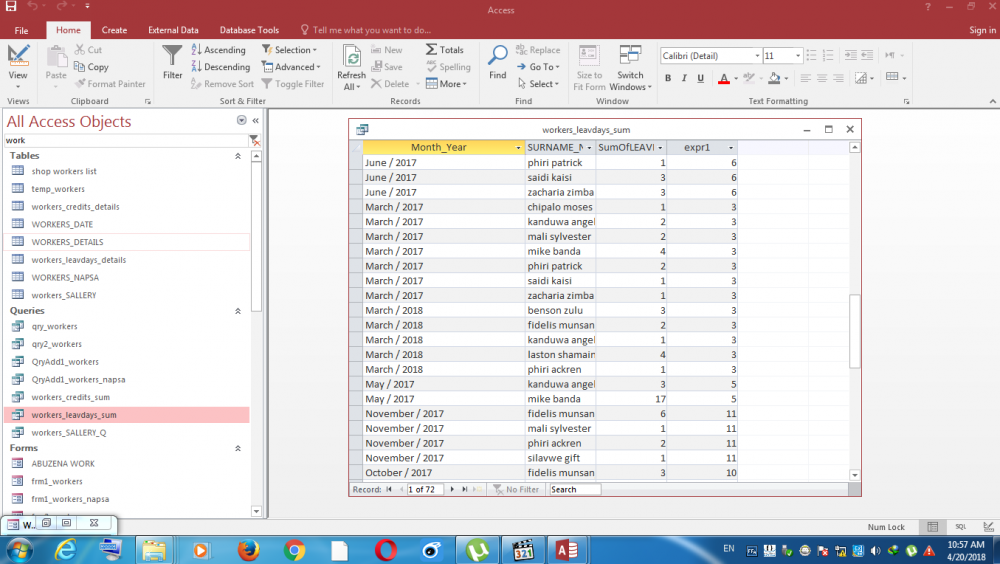1000x564 pixels.
Task: Go to next record in navigator
Action: (452, 490)
